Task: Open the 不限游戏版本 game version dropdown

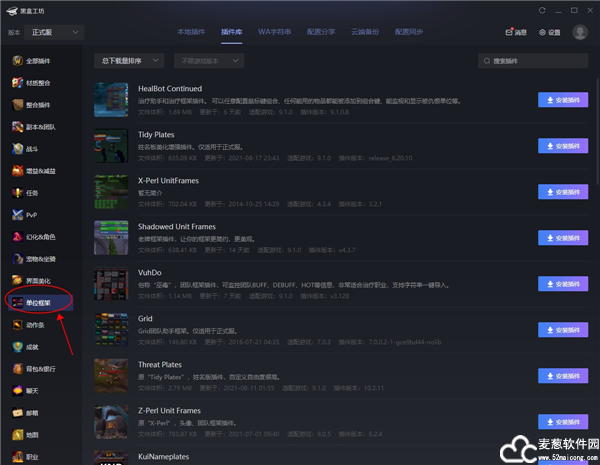Action: click(209, 60)
